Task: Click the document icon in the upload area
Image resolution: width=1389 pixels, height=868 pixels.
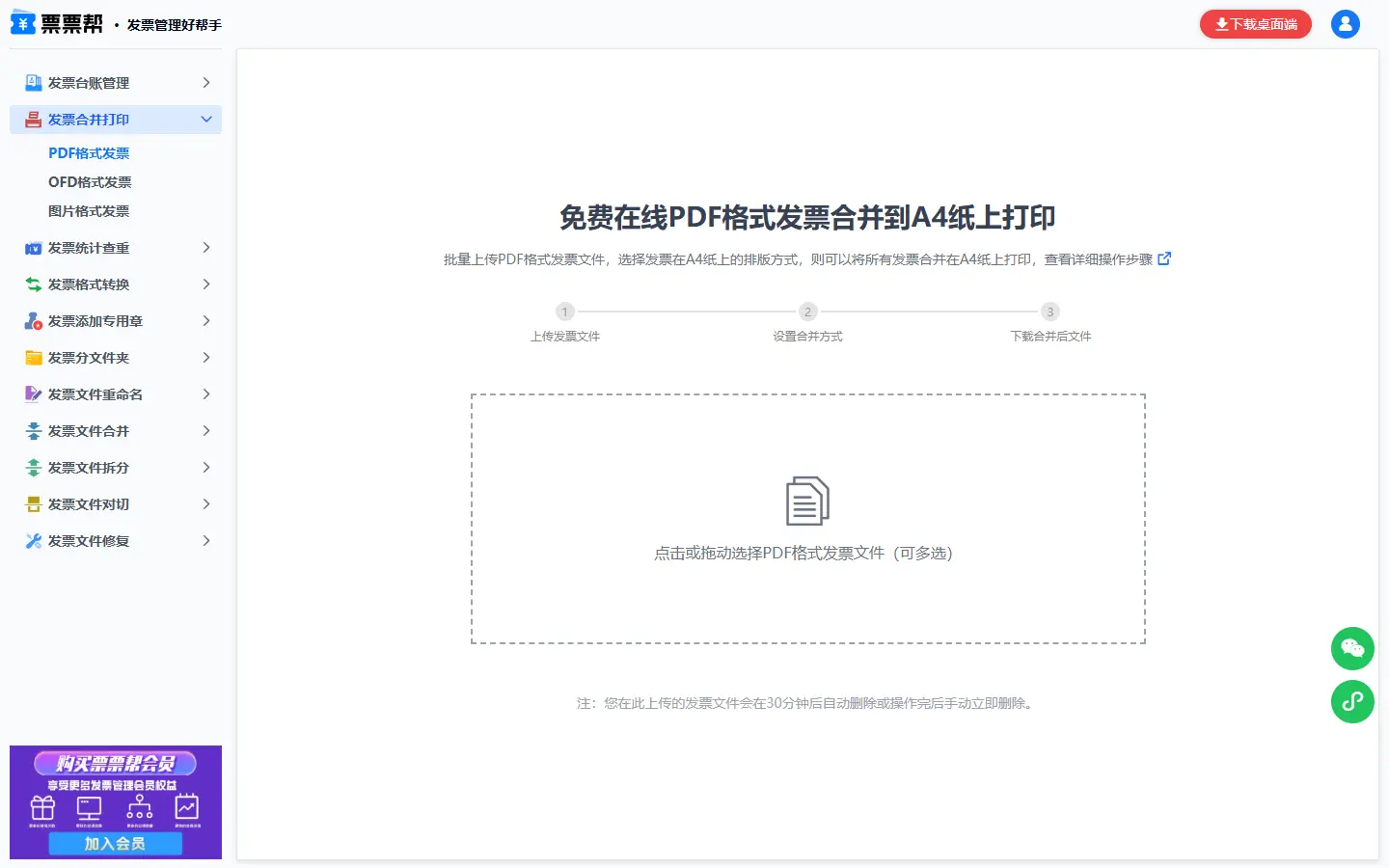Action: [807, 501]
